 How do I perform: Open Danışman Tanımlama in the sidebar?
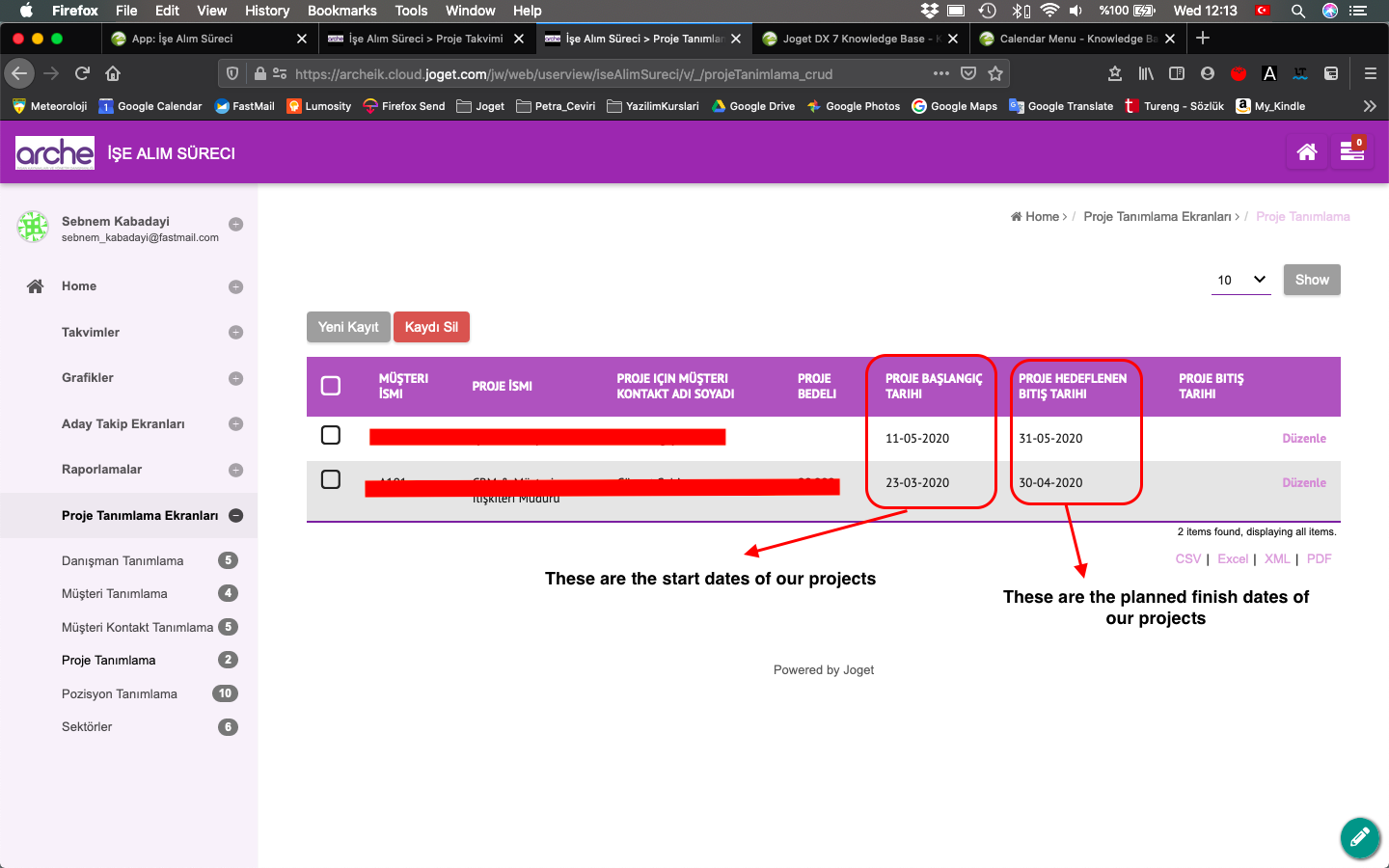click(123, 560)
